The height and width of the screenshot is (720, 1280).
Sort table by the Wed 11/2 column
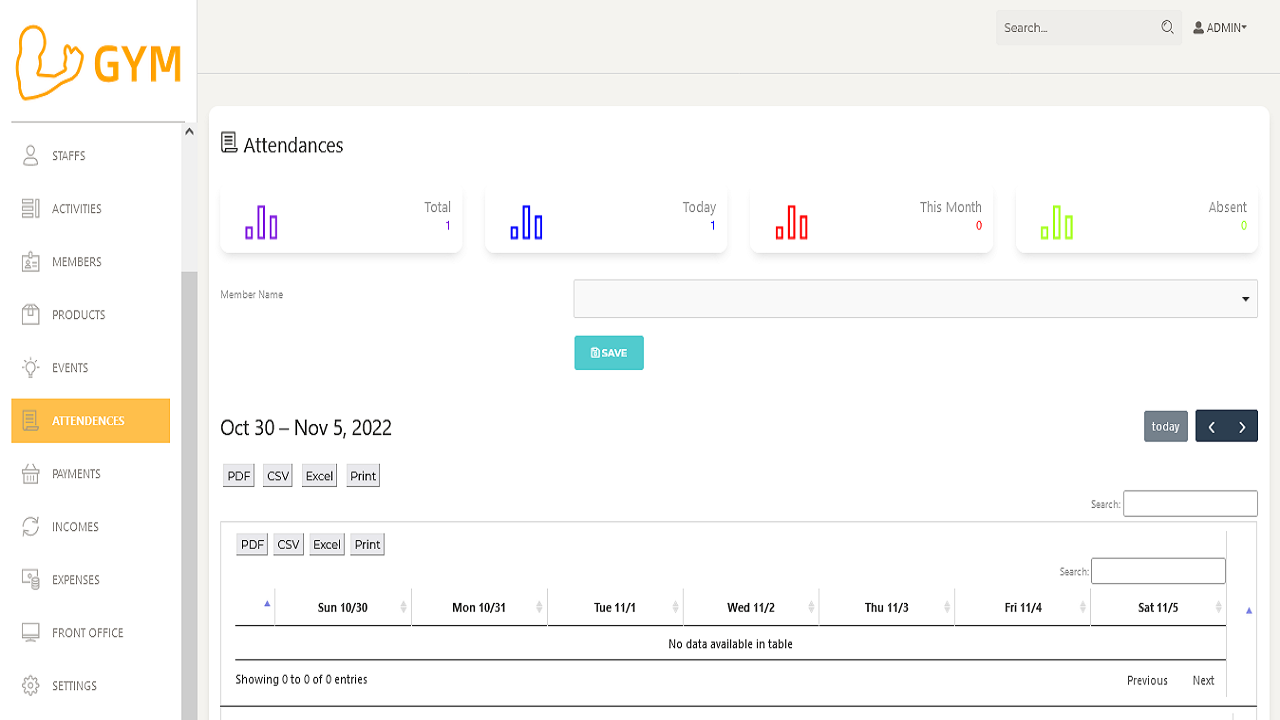point(749,606)
